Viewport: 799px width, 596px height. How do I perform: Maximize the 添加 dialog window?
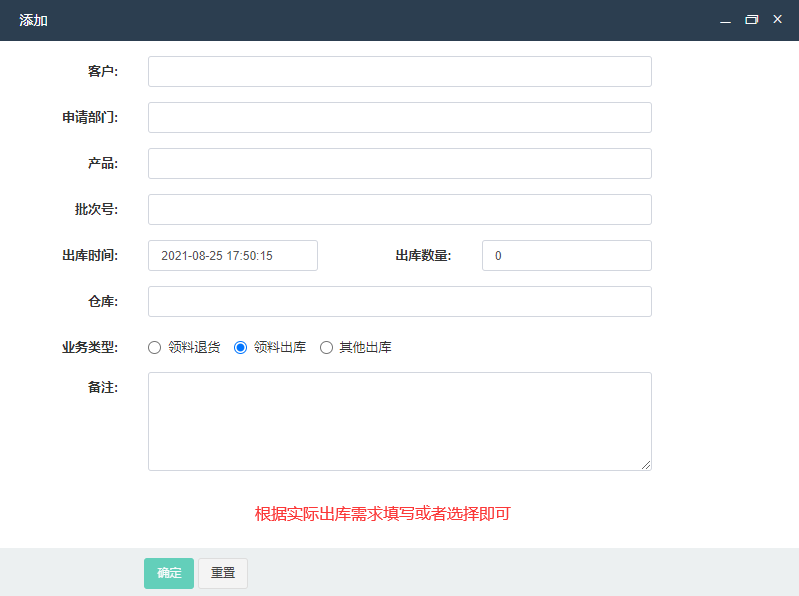coord(752,20)
